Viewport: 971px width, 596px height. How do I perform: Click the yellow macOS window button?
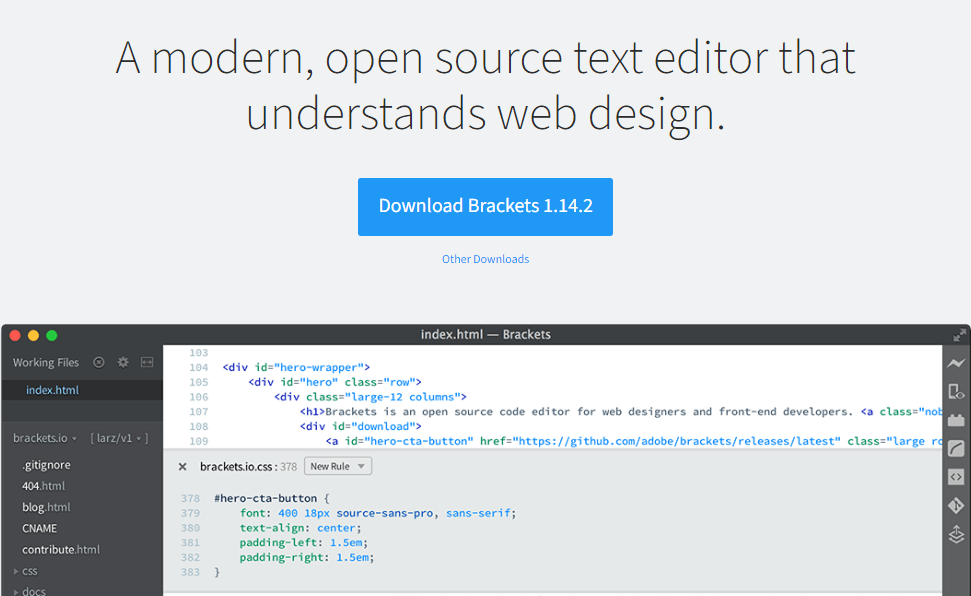[33, 335]
